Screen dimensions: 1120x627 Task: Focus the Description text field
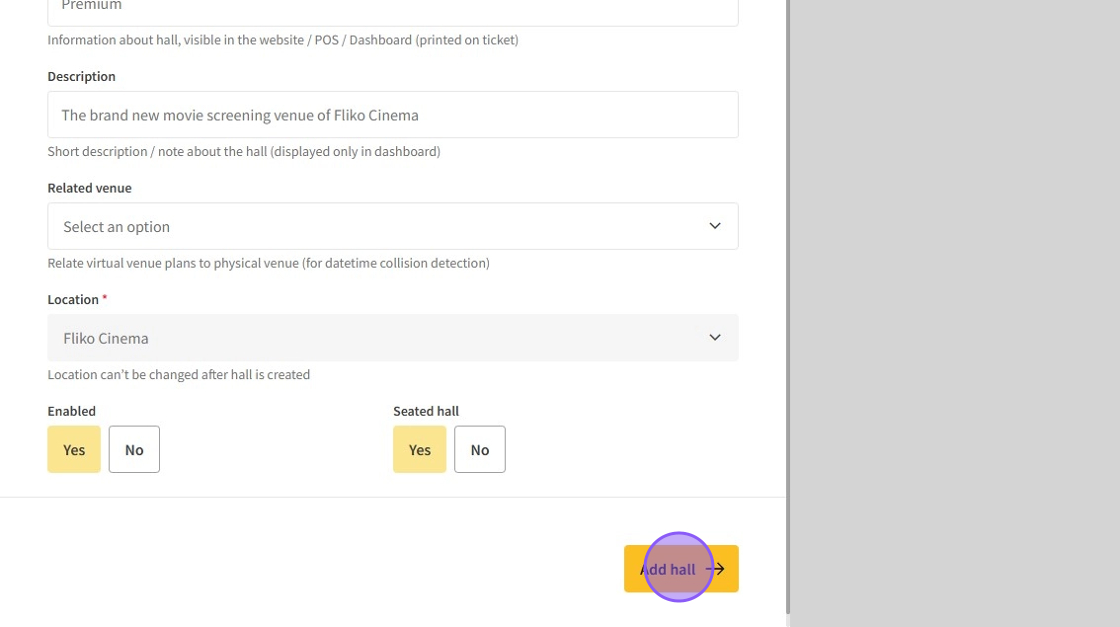point(392,115)
